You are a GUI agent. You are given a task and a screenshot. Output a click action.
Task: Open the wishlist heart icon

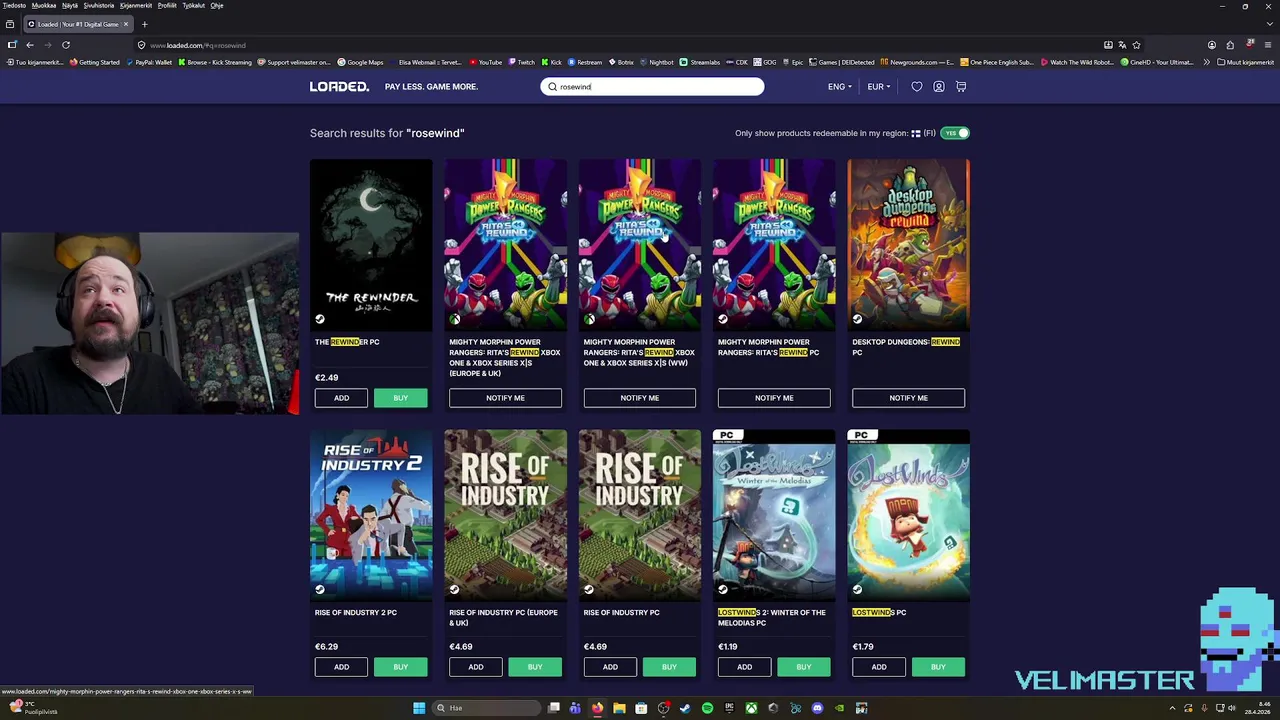(917, 87)
